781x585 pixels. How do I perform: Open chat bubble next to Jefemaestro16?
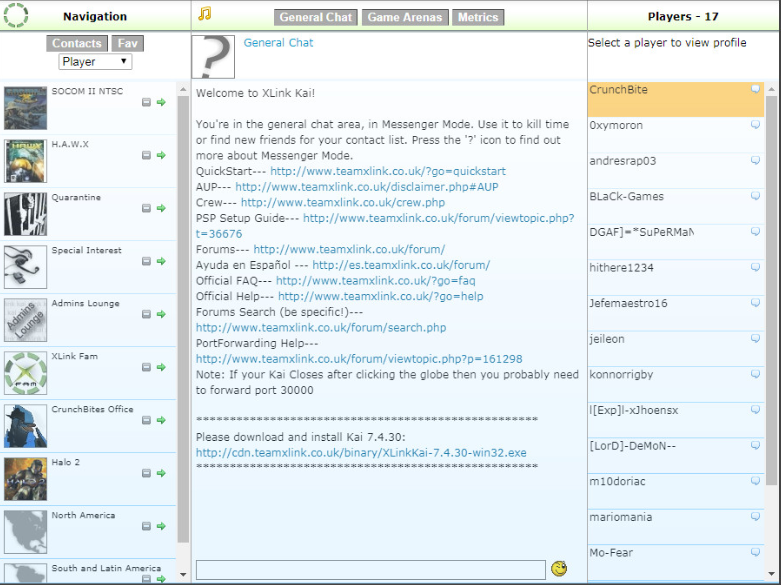click(756, 302)
